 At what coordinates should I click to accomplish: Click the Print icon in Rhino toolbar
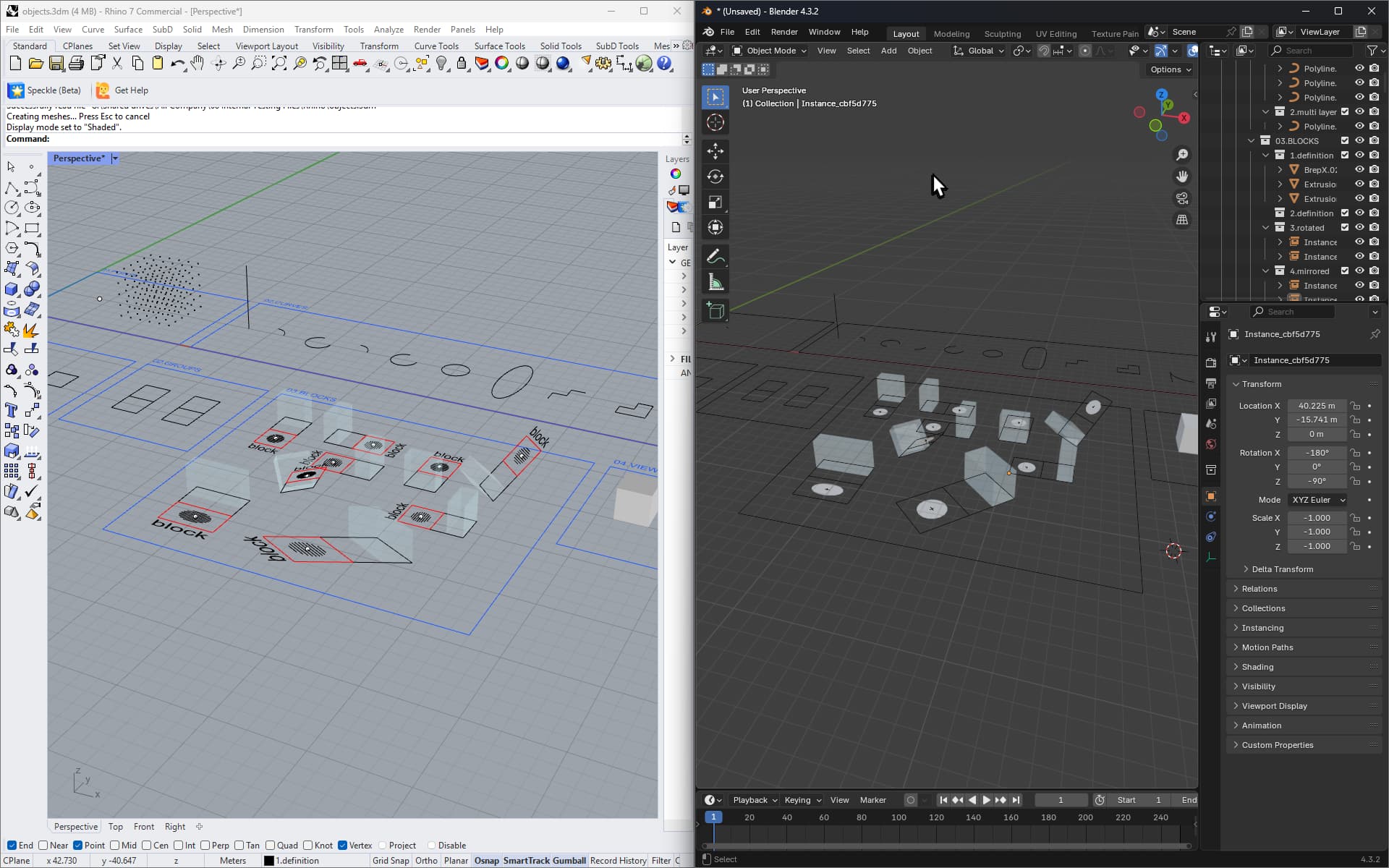point(76,64)
